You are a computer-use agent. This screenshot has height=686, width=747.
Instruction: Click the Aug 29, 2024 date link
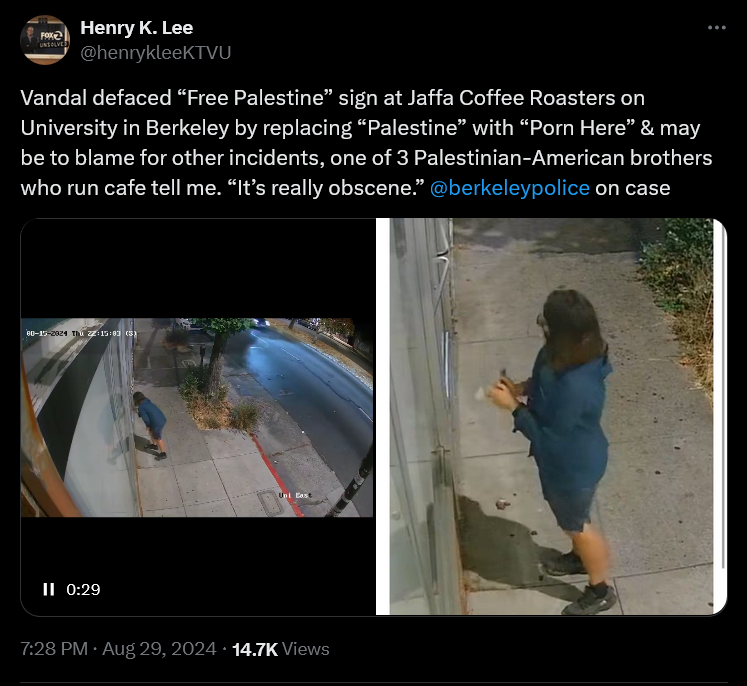pos(159,649)
